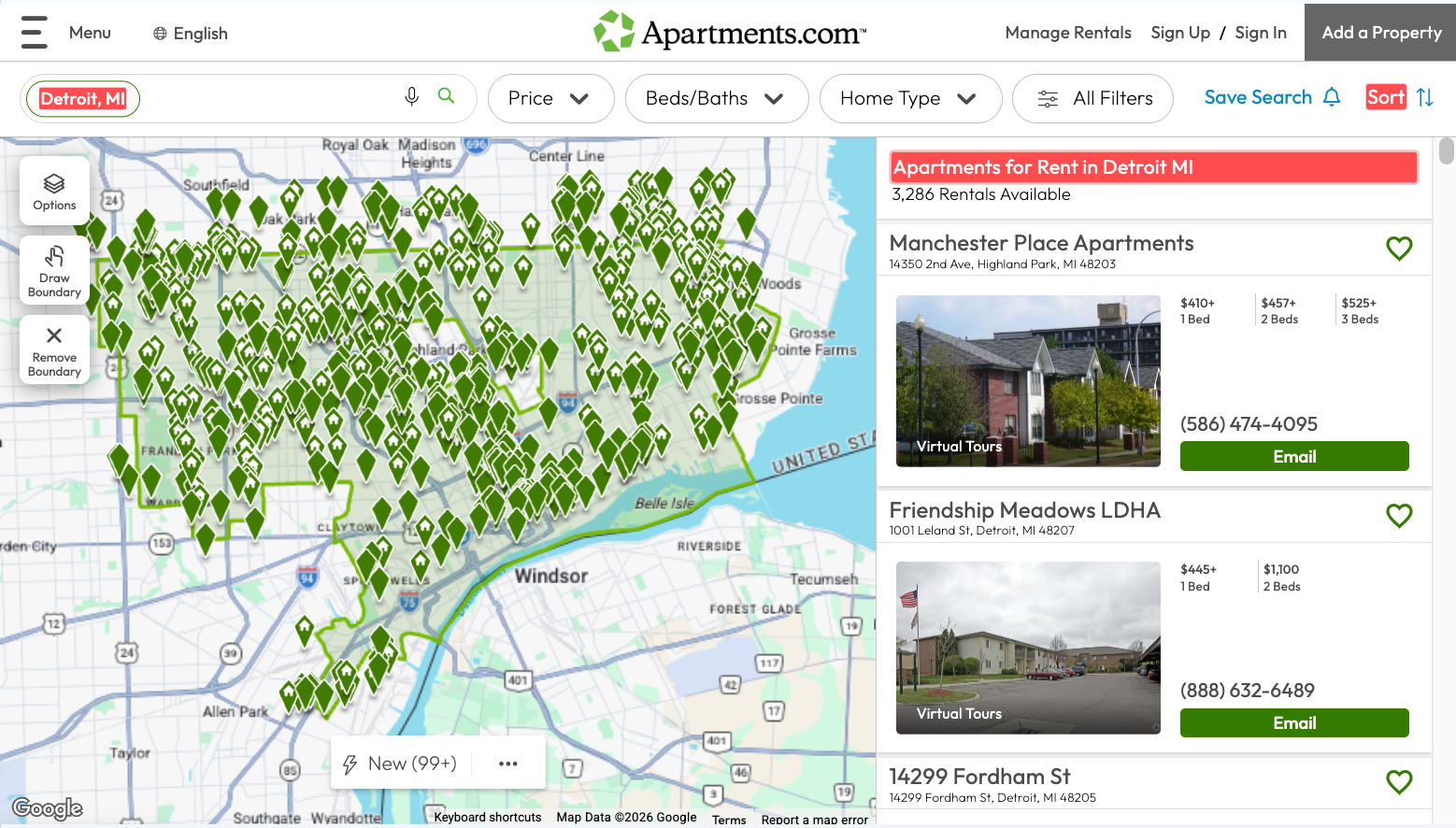
Task: Expand the Price dropdown
Action: point(550,98)
